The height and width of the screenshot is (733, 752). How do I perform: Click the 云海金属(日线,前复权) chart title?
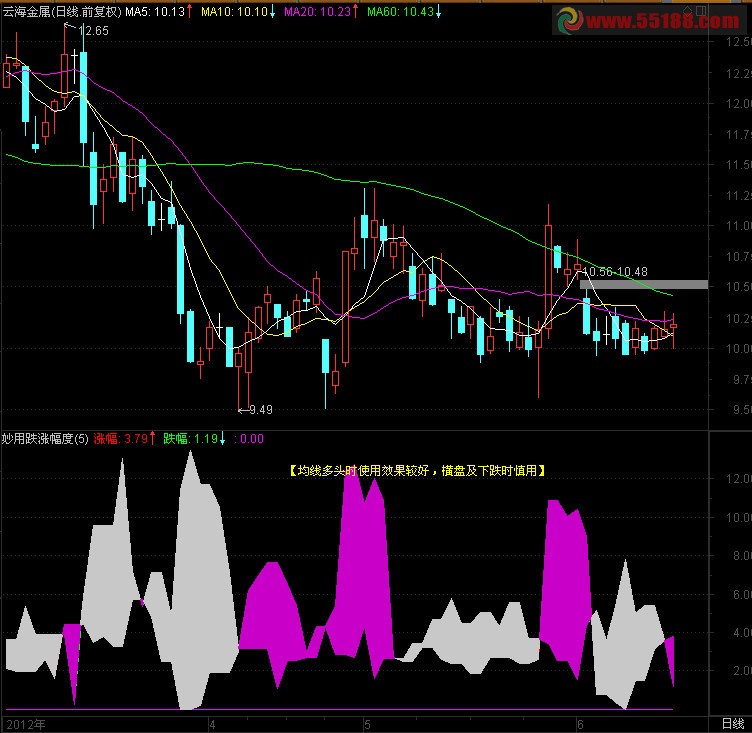[61, 12]
